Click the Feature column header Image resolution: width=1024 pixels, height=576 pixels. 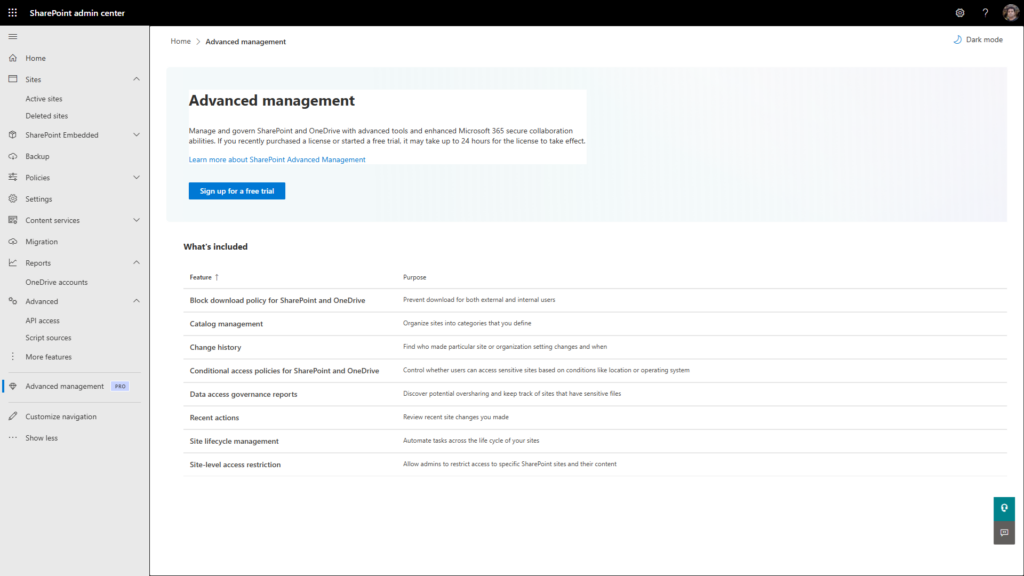pos(200,277)
